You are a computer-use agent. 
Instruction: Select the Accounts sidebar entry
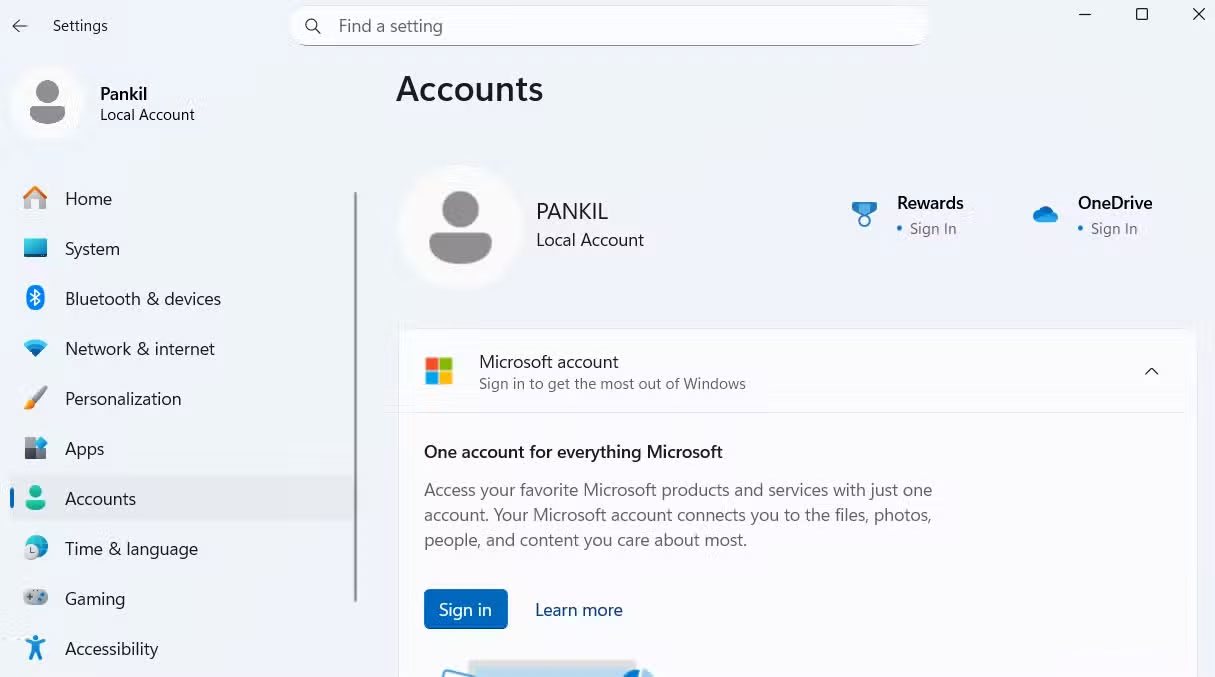point(100,498)
